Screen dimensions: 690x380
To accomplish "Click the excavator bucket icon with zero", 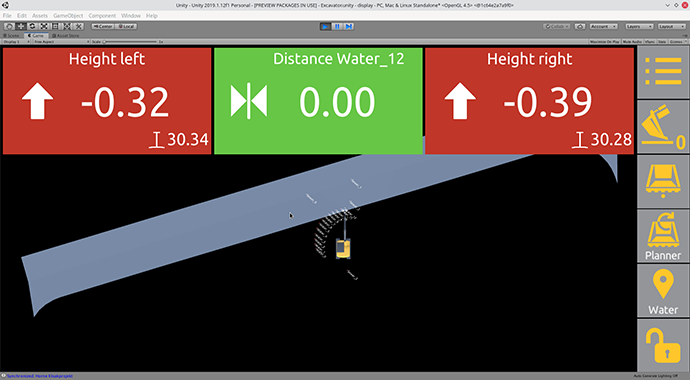I will [663, 127].
